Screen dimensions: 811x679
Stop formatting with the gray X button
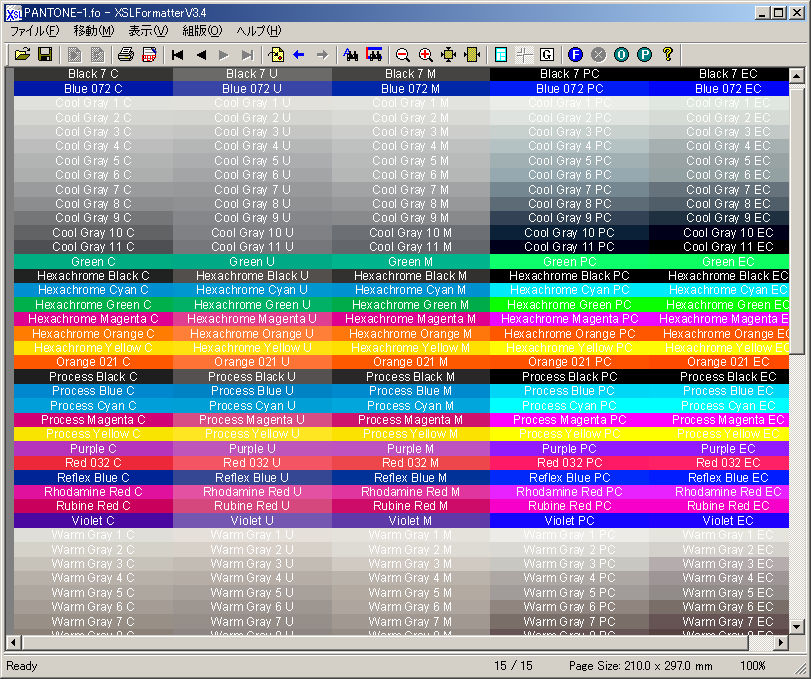point(598,54)
